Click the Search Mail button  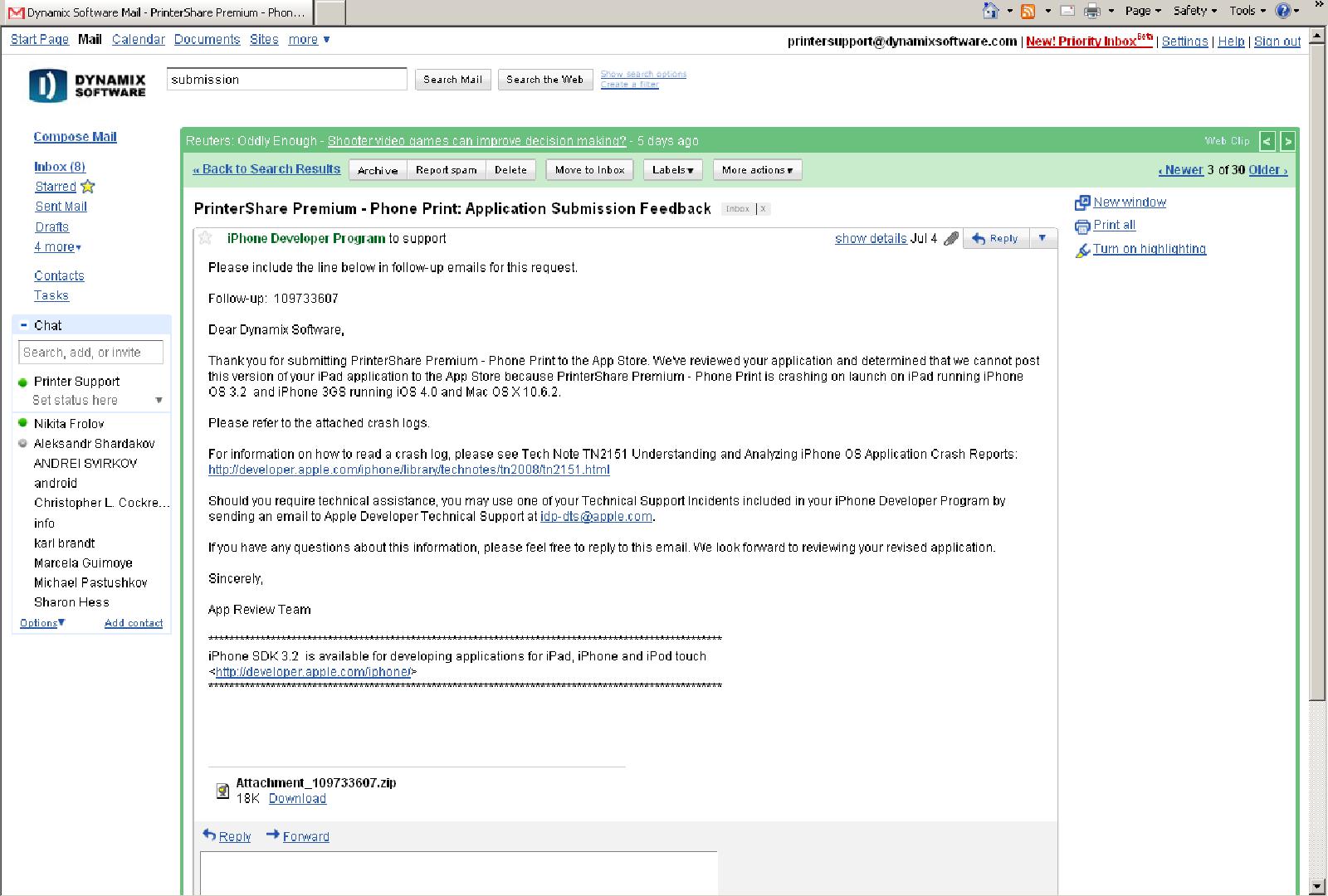452,80
